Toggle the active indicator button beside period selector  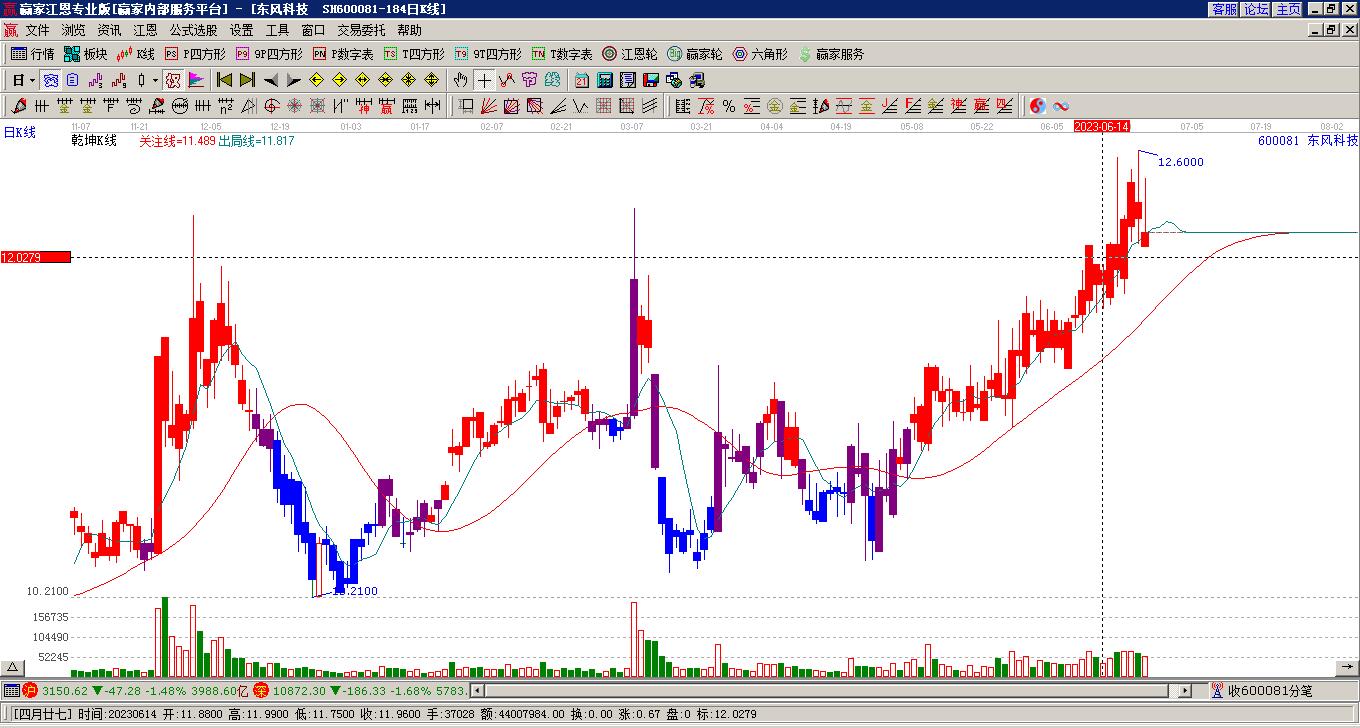(x=50, y=80)
